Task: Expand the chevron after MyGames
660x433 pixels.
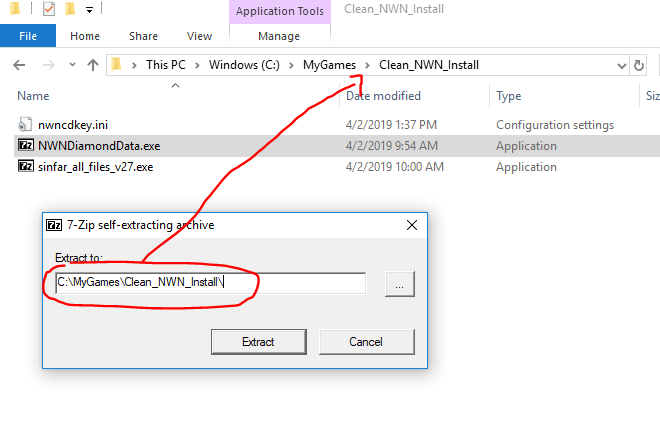Action: [x=367, y=65]
